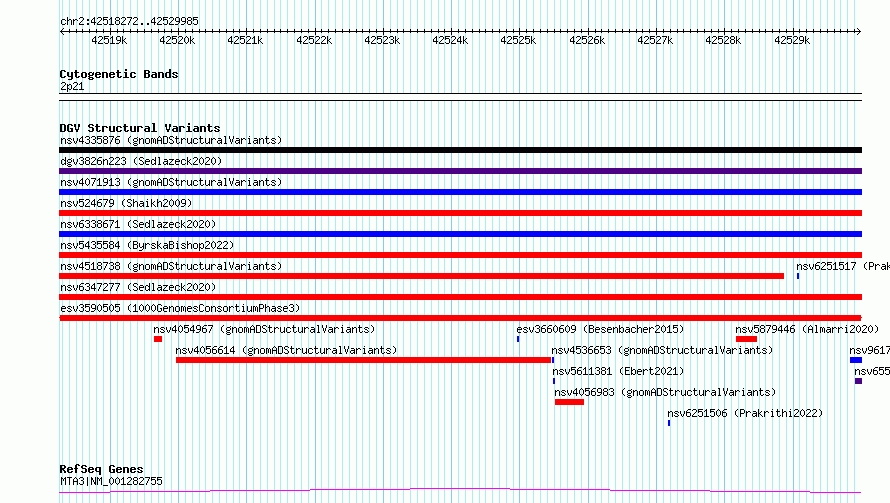Click the small red nsv4054967 variant marker

pos(158,339)
